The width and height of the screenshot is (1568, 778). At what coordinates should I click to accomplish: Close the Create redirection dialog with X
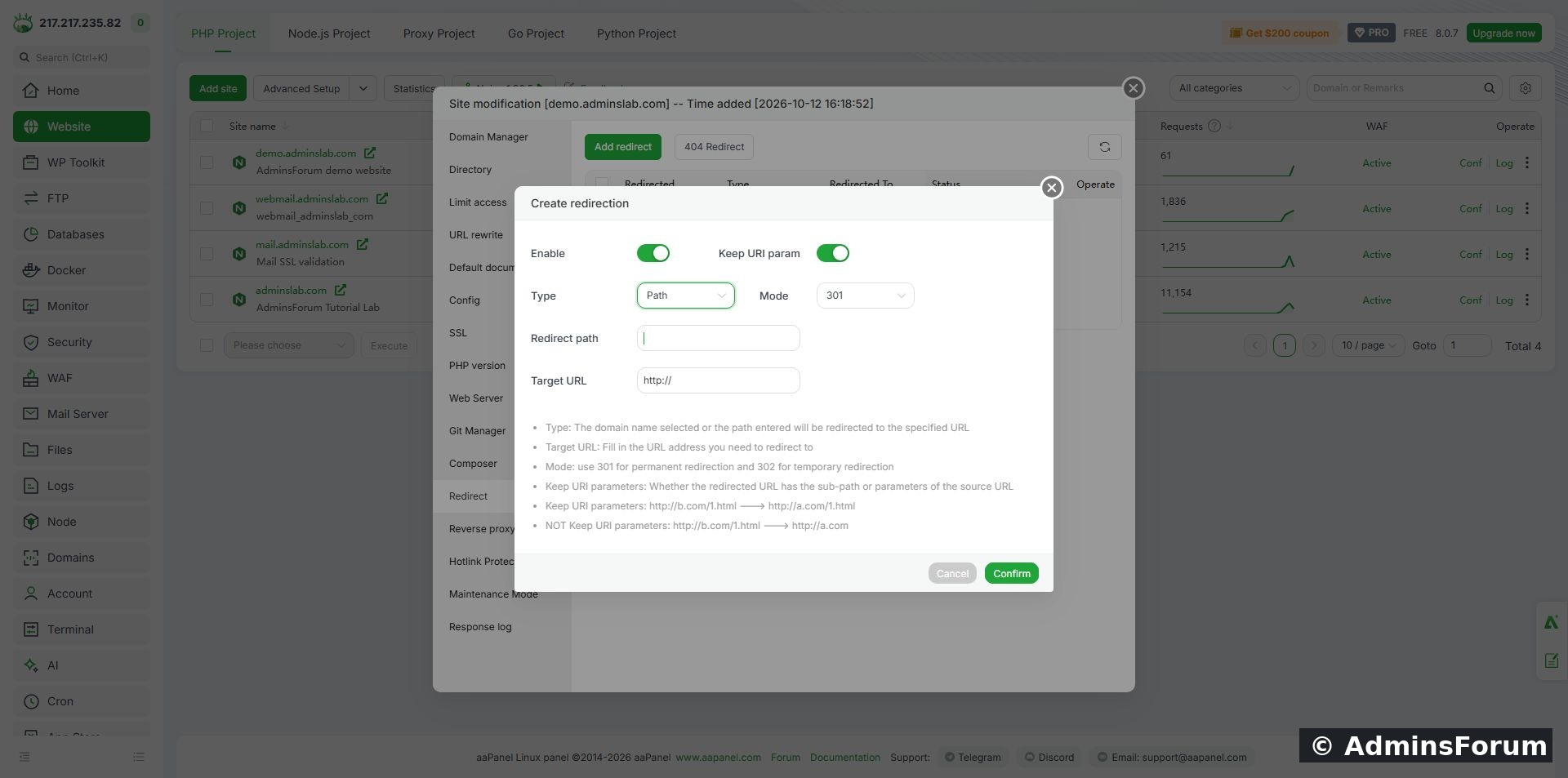(x=1052, y=188)
